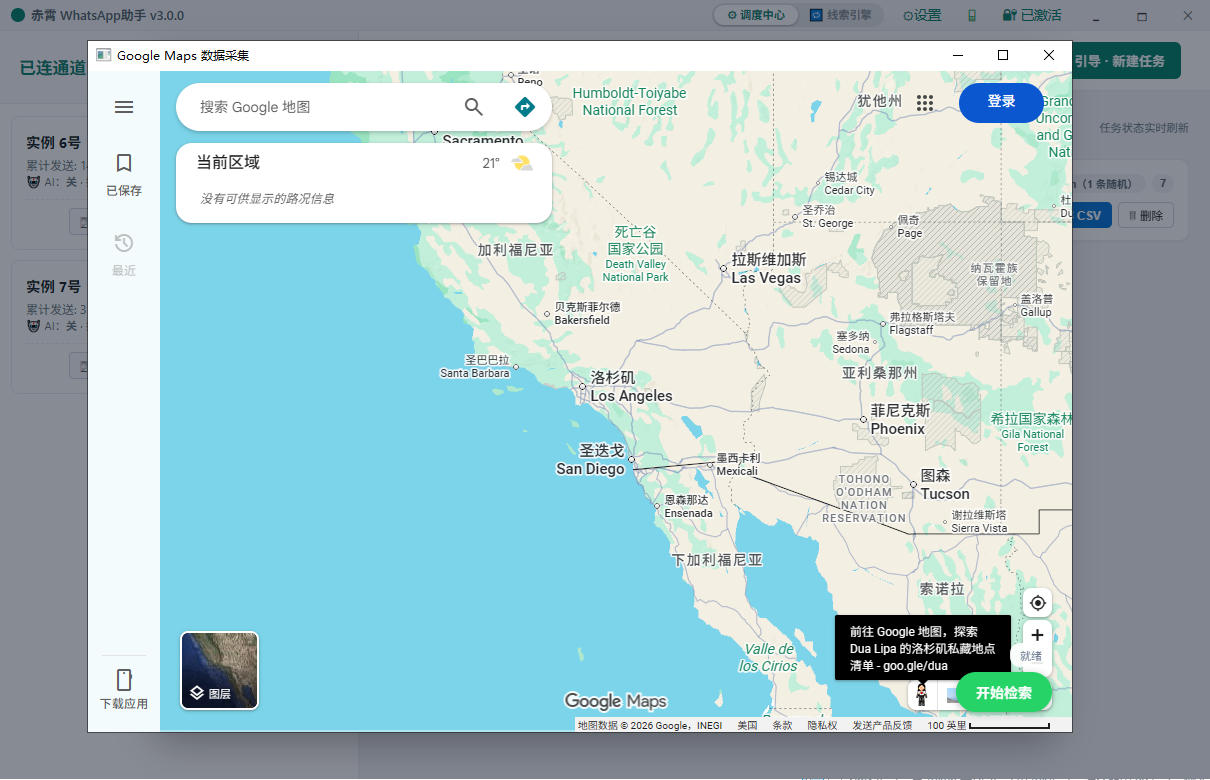Image resolution: width=1210 pixels, height=780 pixels.
Task: Click the AI robot icon under 实例 6号
Action: 34,182
